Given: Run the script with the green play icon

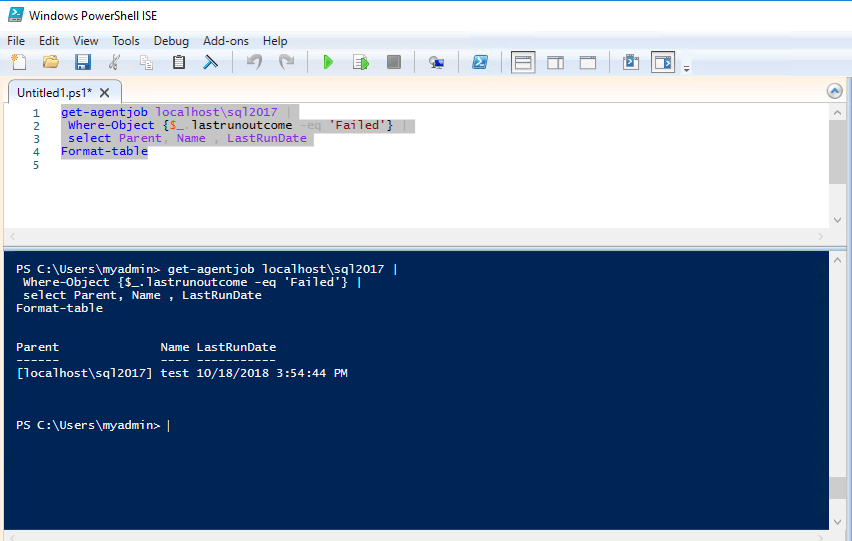Looking at the screenshot, I should [328, 62].
